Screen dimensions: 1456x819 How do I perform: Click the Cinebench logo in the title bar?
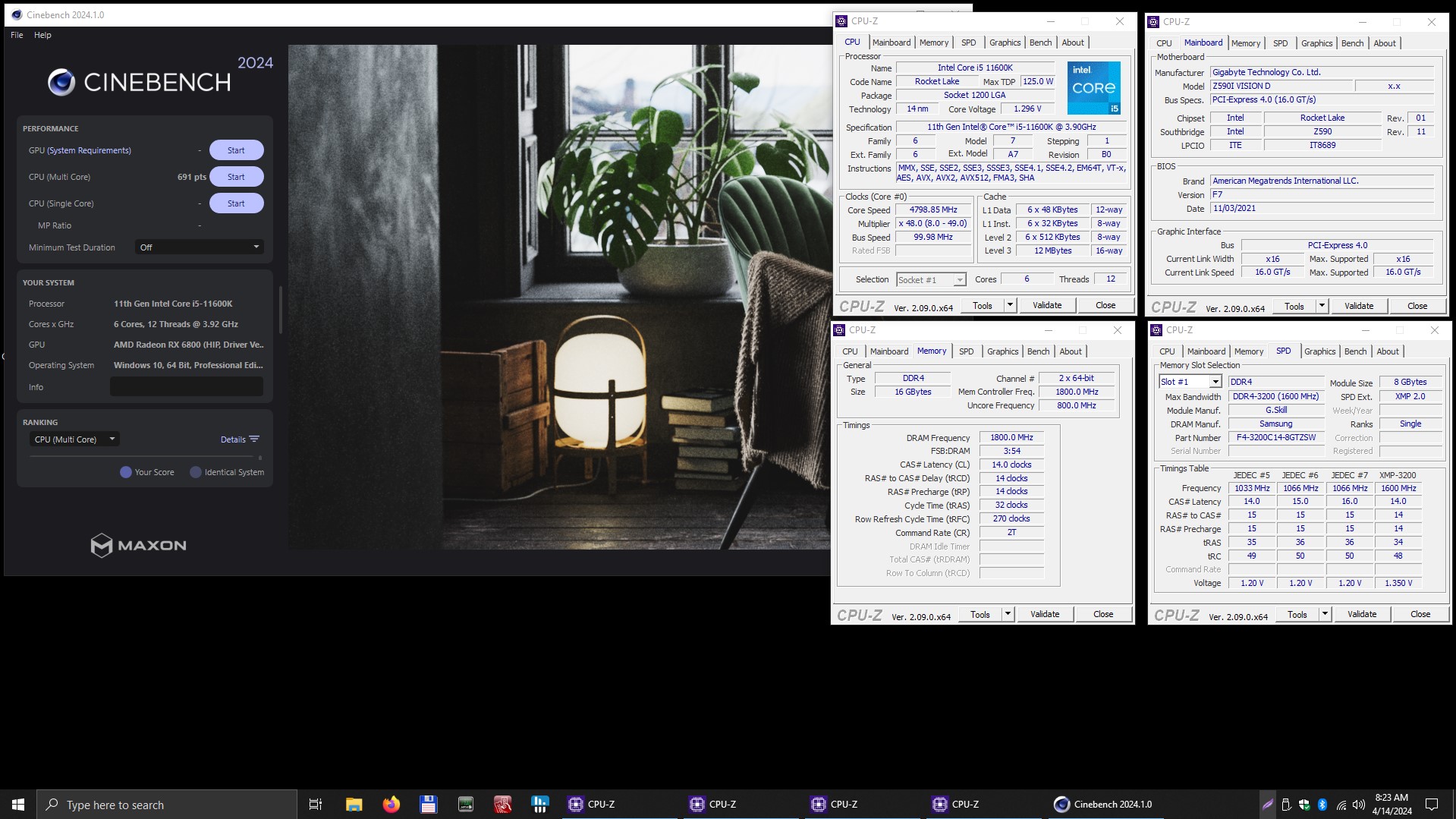(x=17, y=14)
